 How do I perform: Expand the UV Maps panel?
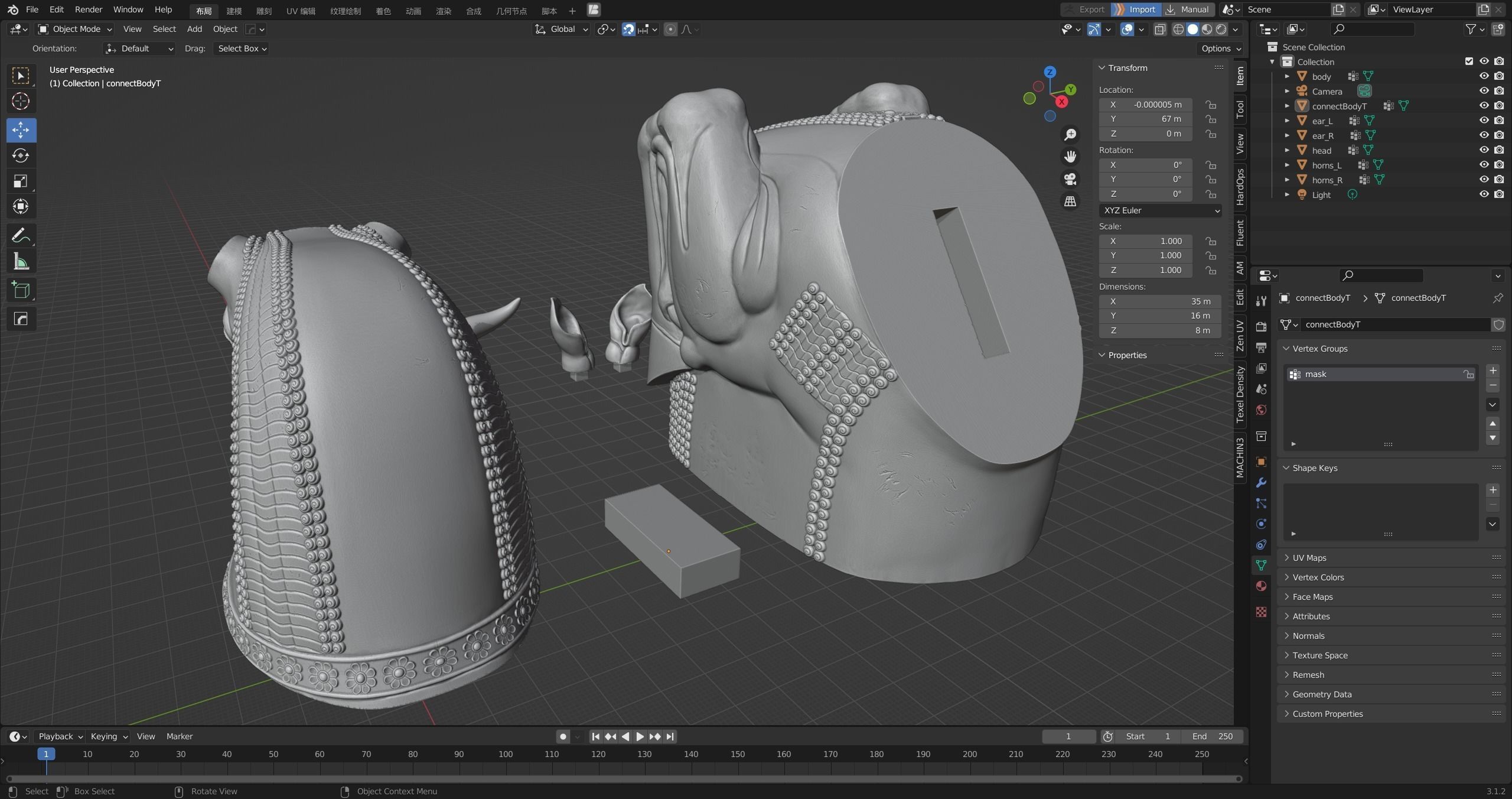[x=1391, y=558]
